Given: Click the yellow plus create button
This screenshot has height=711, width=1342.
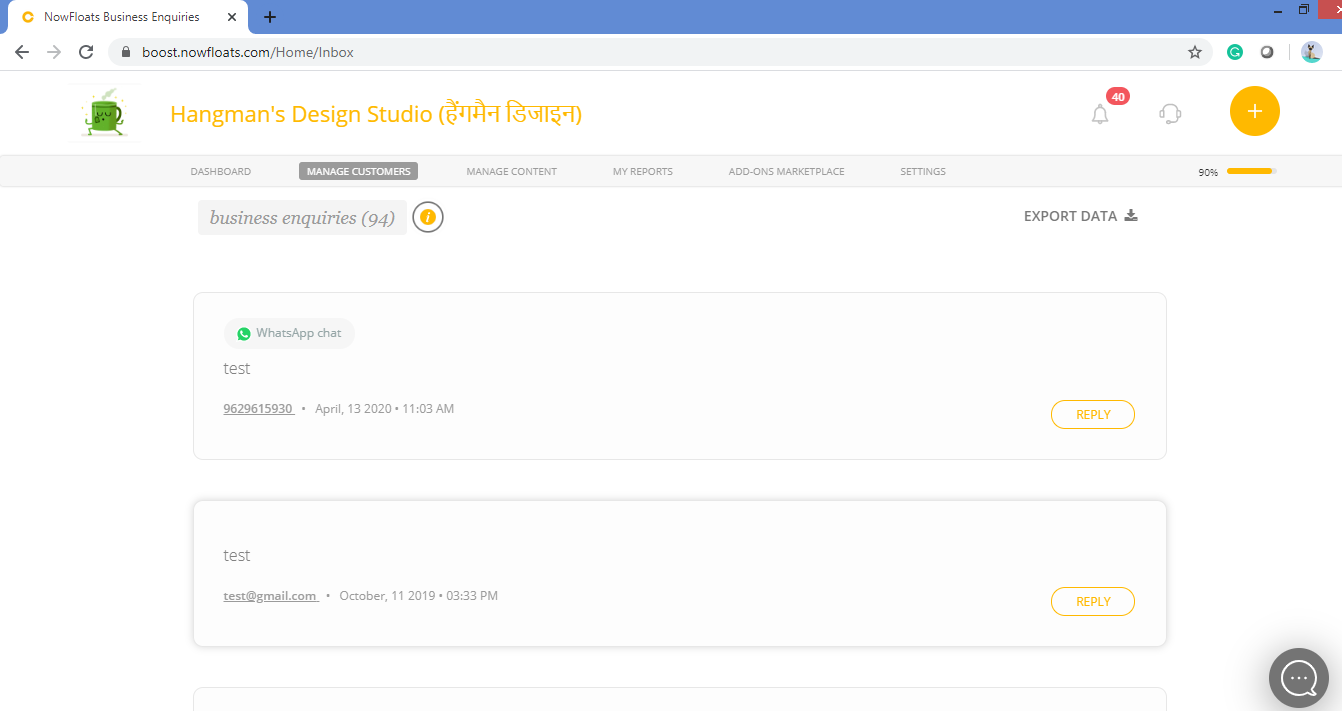Looking at the screenshot, I should point(1255,111).
